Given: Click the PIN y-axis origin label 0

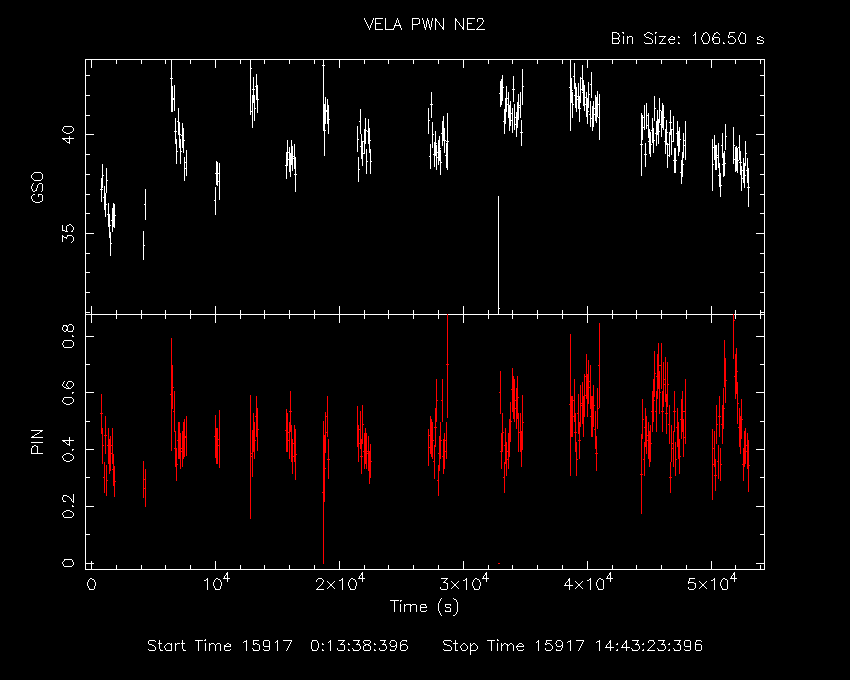Looking at the screenshot, I should [x=68, y=563].
